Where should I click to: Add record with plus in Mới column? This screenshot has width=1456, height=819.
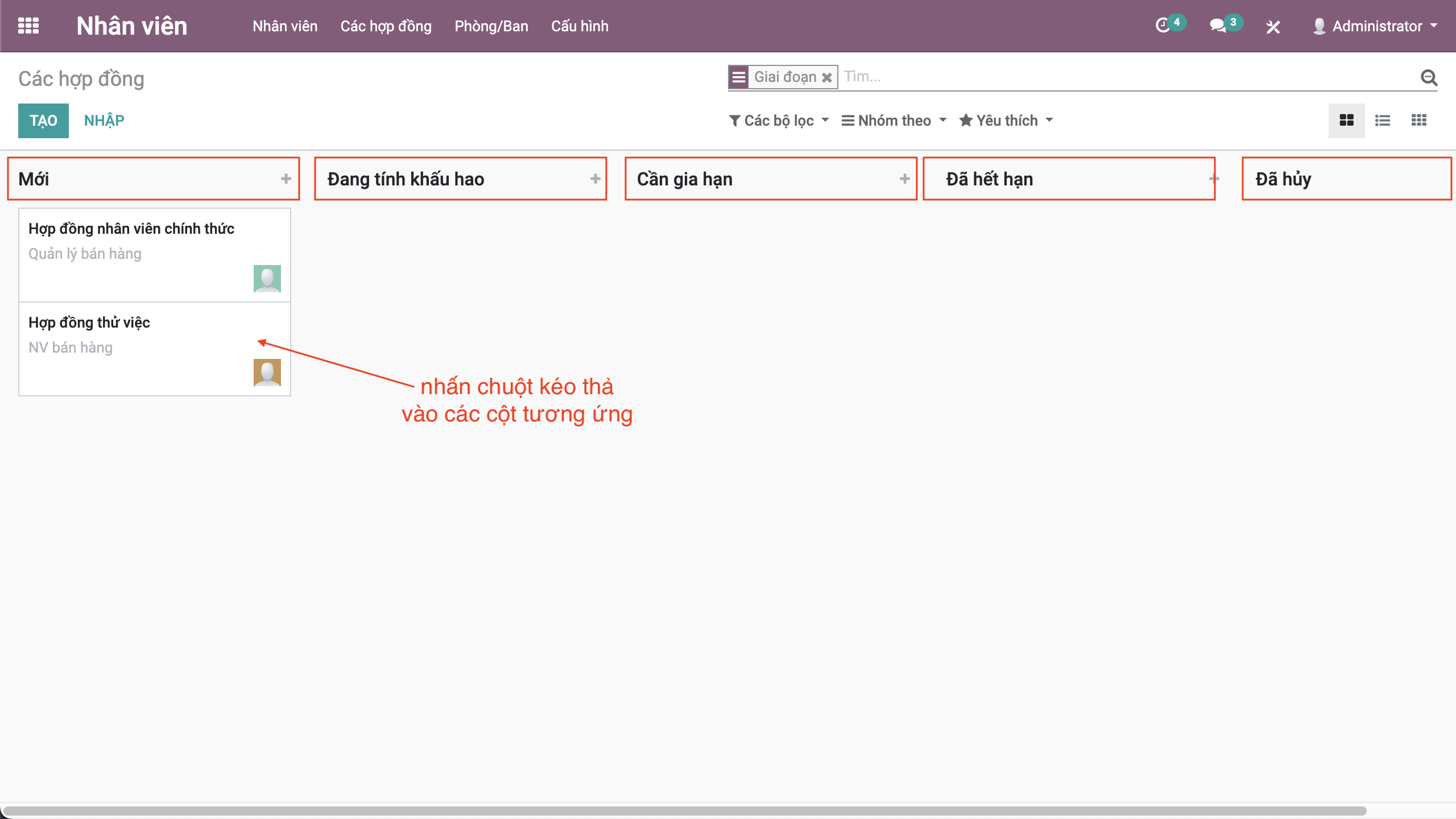pos(286,179)
